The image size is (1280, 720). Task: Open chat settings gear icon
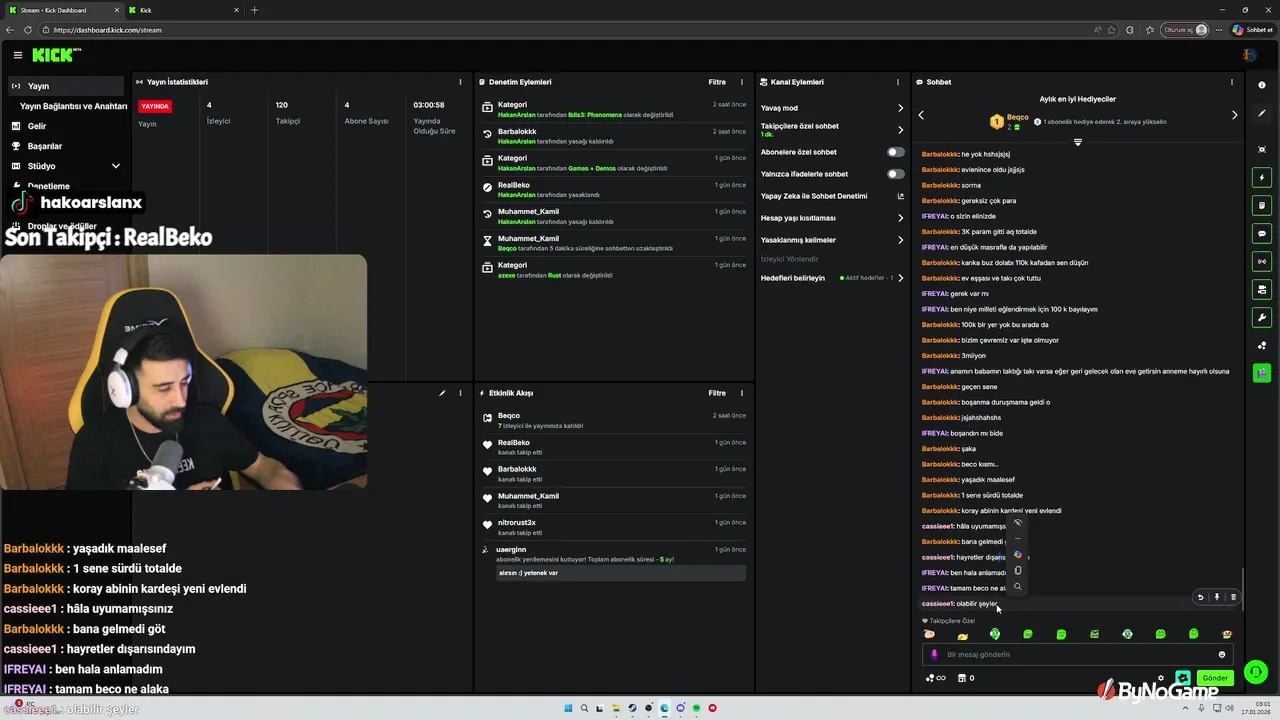(x=1161, y=678)
